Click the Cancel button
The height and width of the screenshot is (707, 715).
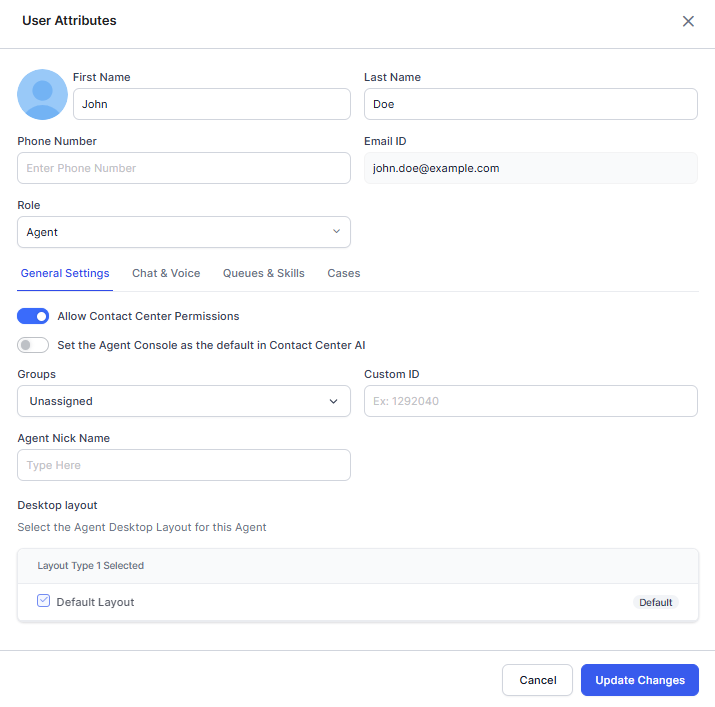[x=537, y=680]
